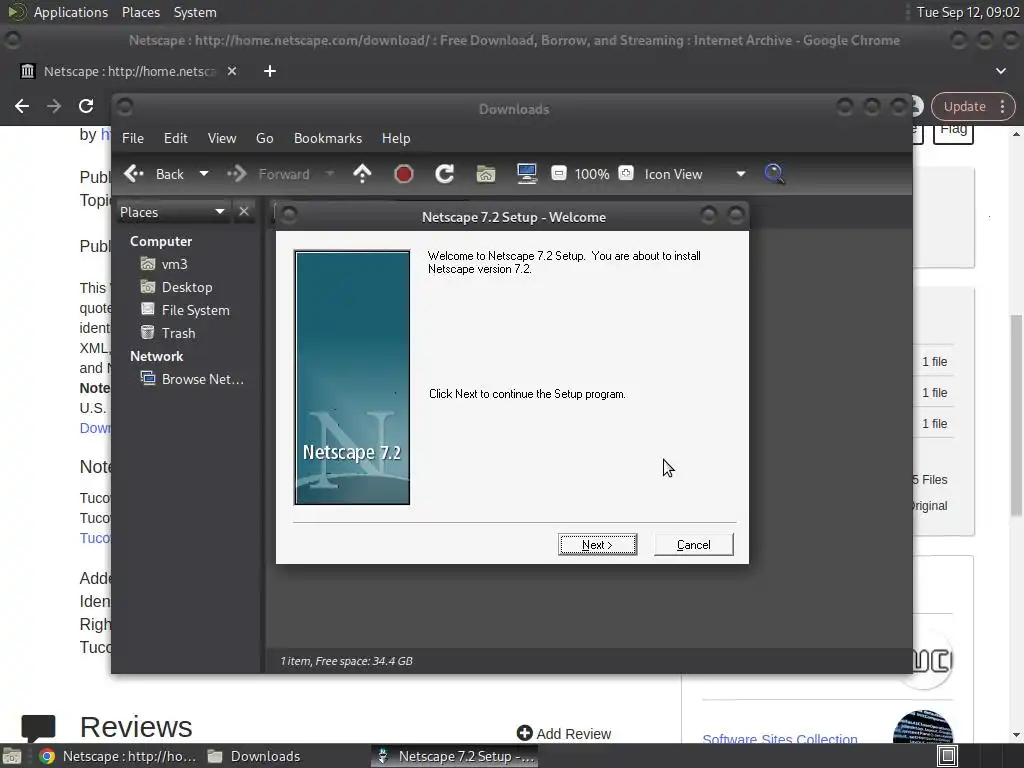The width and height of the screenshot is (1024, 768).
Task: Switch to Netscape 7.2 Setup in taskbar
Action: pyautogui.click(x=456, y=756)
